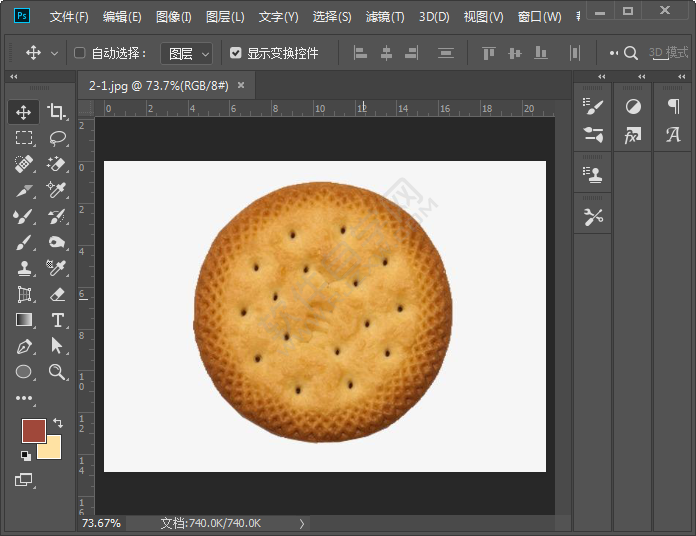This screenshot has height=536, width=696.
Task: Open the 滤镜(T) menu
Action: click(x=385, y=17)
